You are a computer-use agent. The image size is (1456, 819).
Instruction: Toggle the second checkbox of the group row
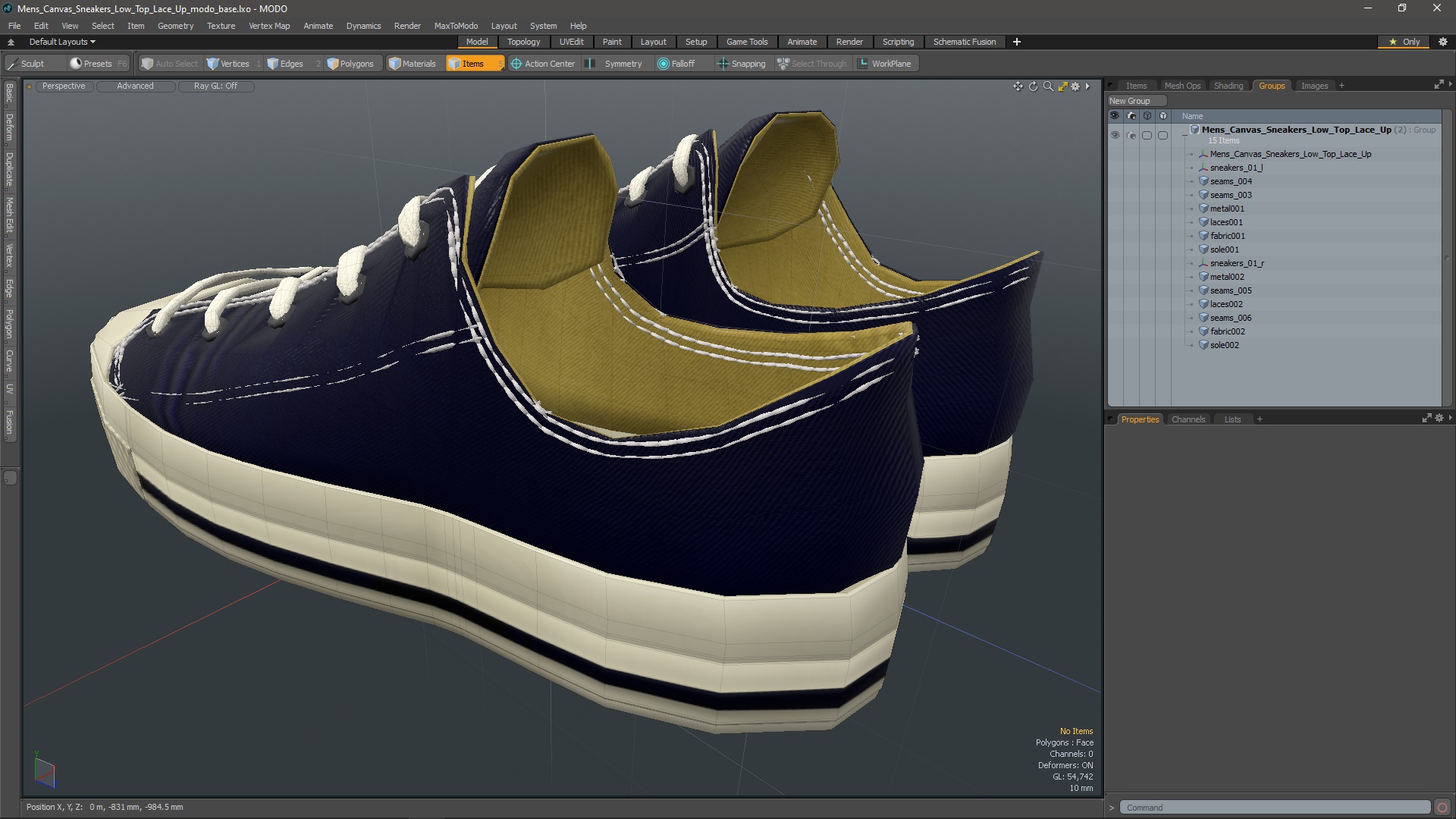click(1163, 135)
